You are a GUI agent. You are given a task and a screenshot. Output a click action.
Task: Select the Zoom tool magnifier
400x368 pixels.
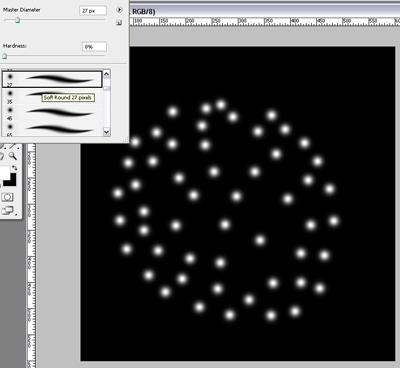[13, 156]
